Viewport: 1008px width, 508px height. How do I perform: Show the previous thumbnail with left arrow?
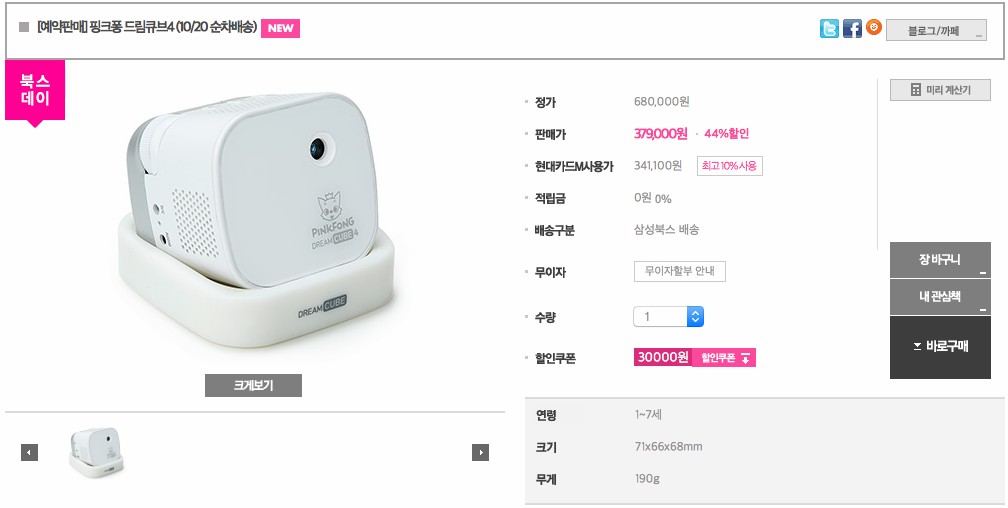29,453
